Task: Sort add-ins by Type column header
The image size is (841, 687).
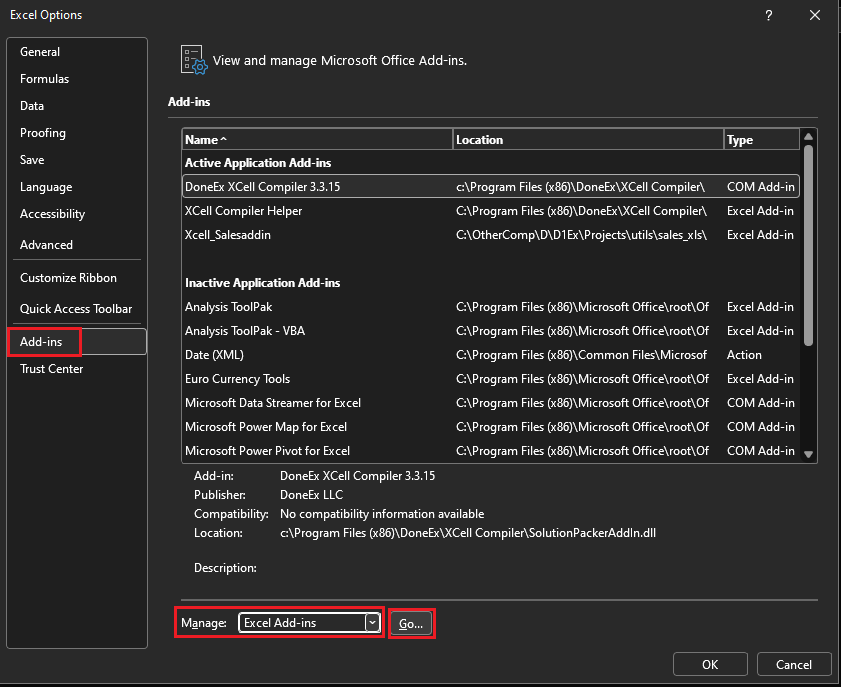Action: [x=762, y=139]
